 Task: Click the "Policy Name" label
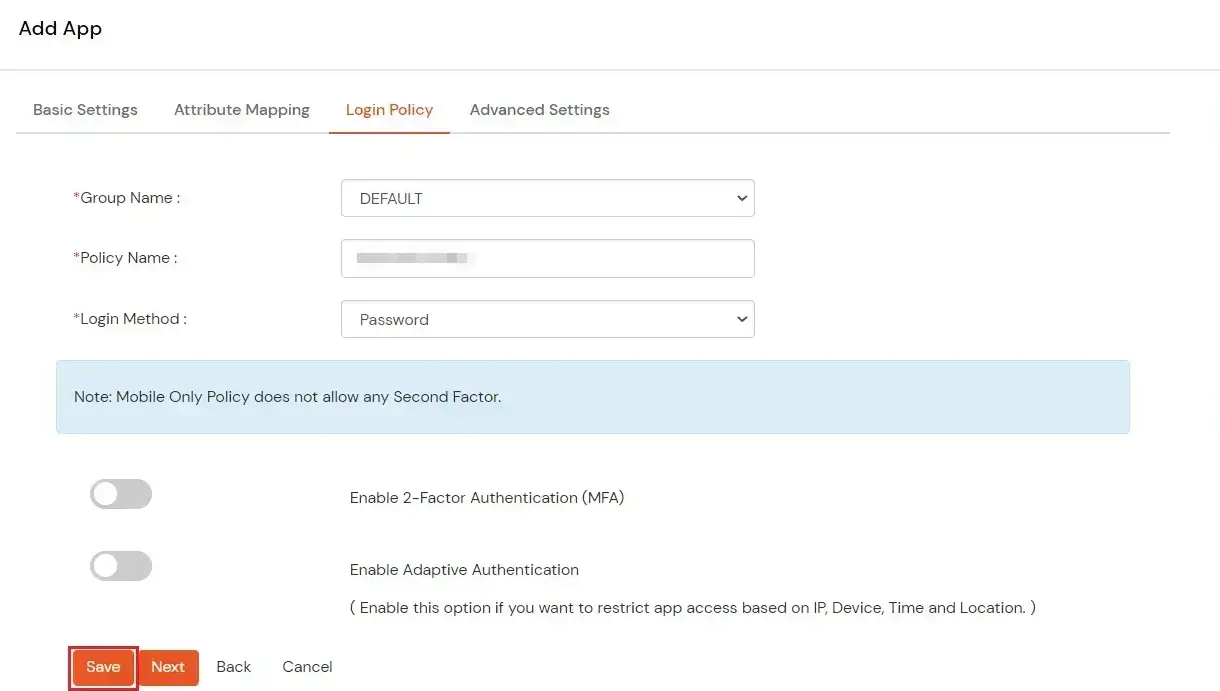tap(125, 258)
